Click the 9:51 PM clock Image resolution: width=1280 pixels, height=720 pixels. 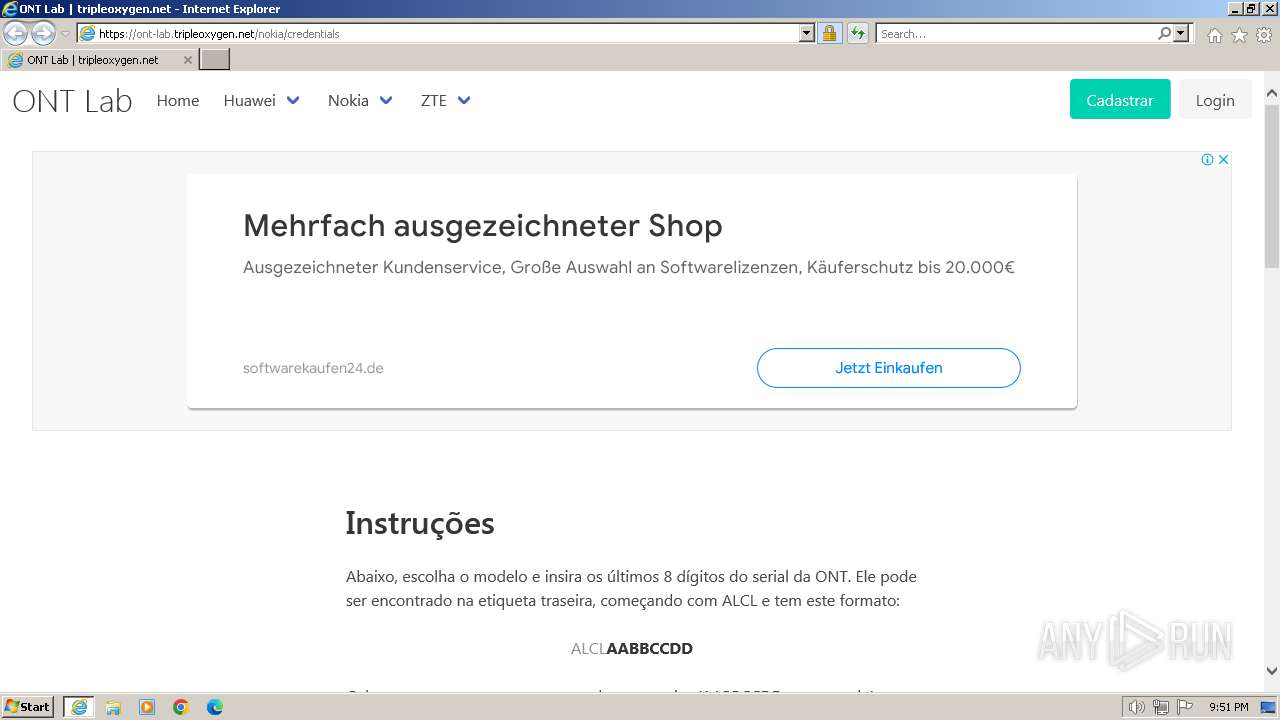1228,707
